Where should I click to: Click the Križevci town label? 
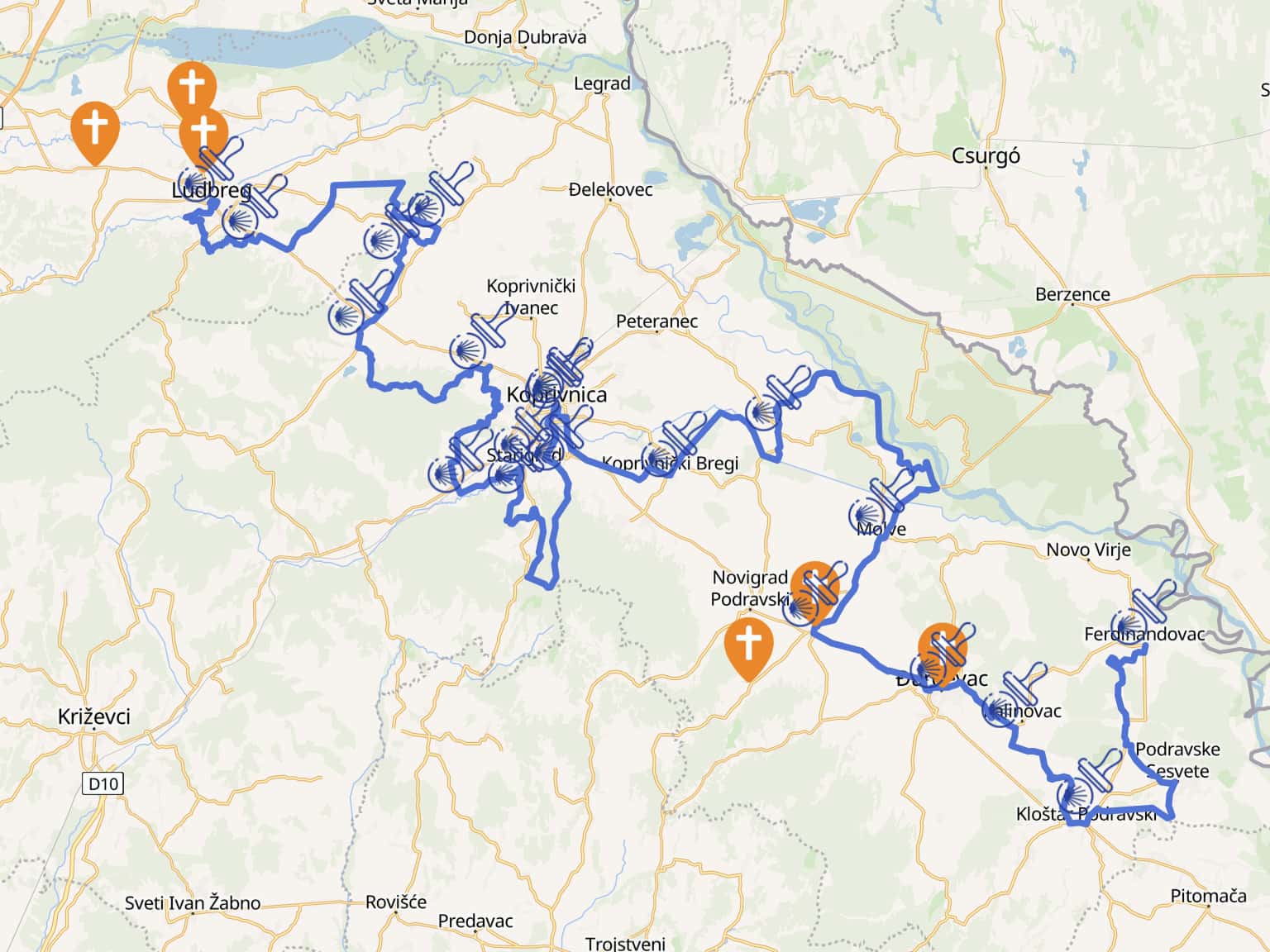pyautogui.click(x=94, y=716)
